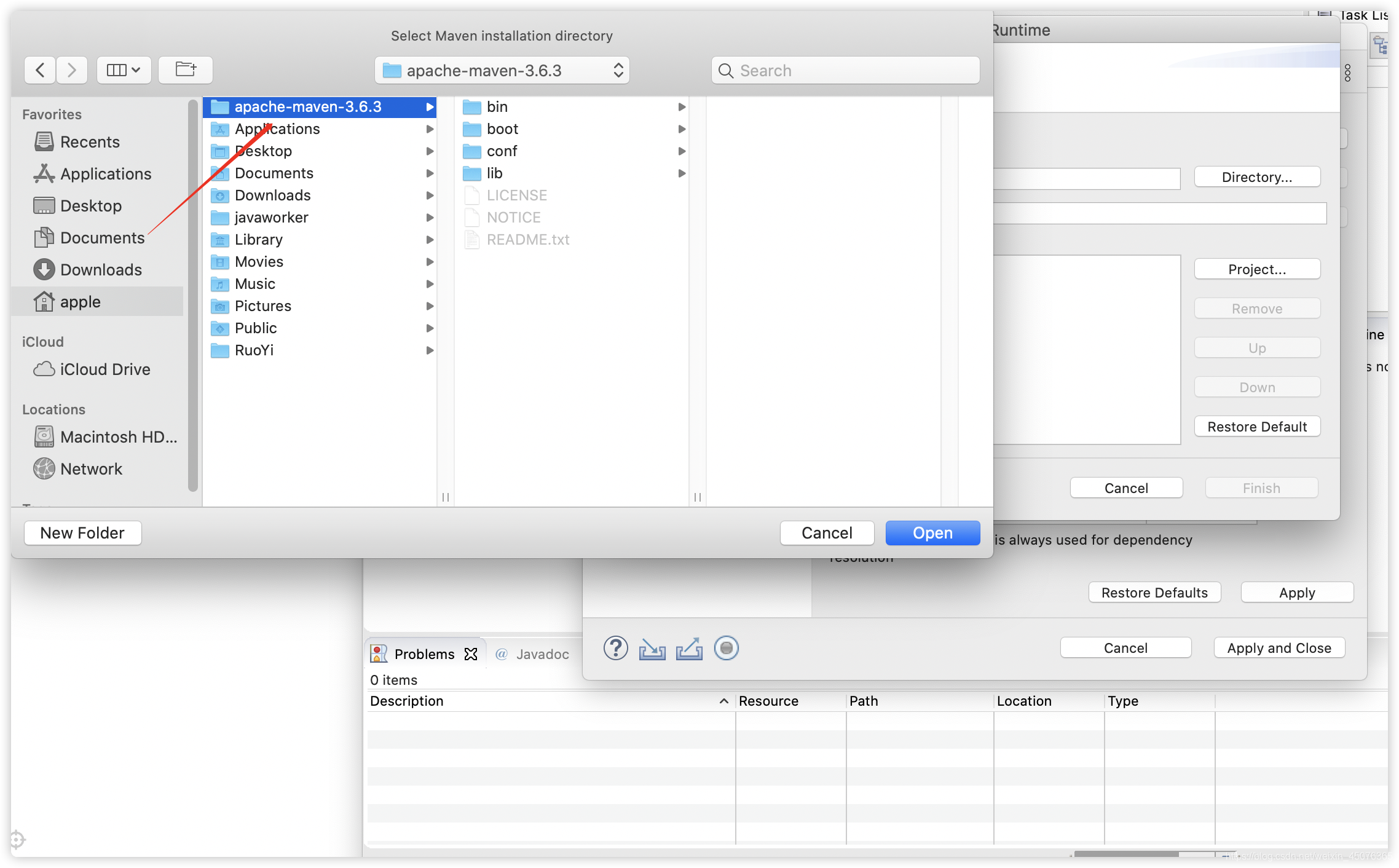Click the NOTICE file
Image resolution: width=1399 pixels, height=868 pixels.
point(572,218)
